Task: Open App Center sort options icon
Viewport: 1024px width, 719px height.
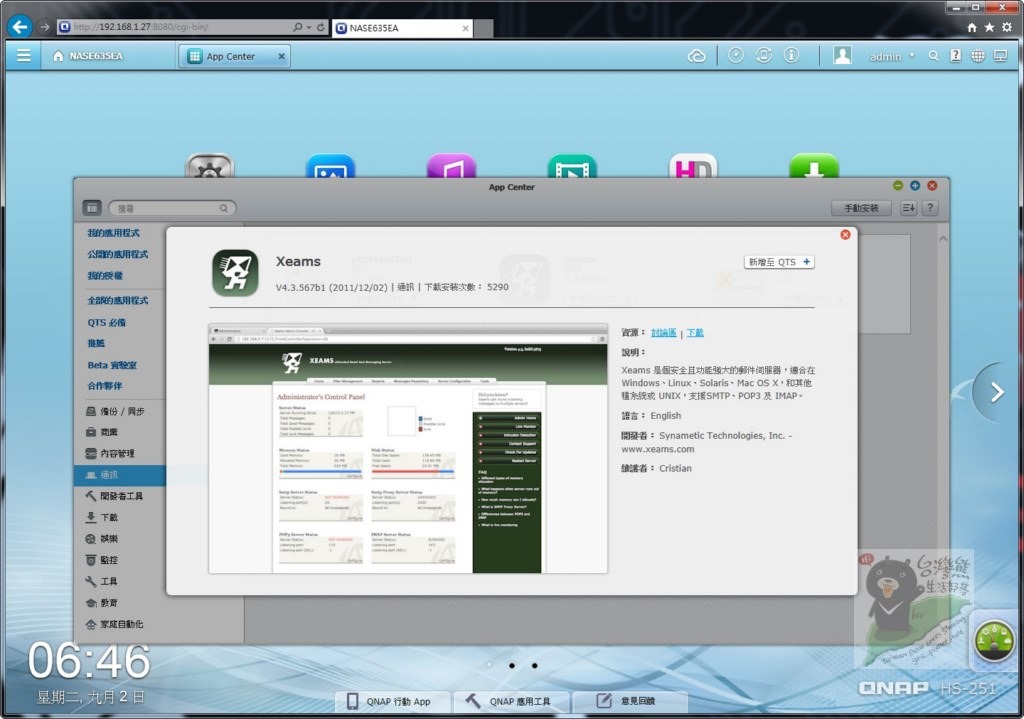Action: (x=908, y=208)
